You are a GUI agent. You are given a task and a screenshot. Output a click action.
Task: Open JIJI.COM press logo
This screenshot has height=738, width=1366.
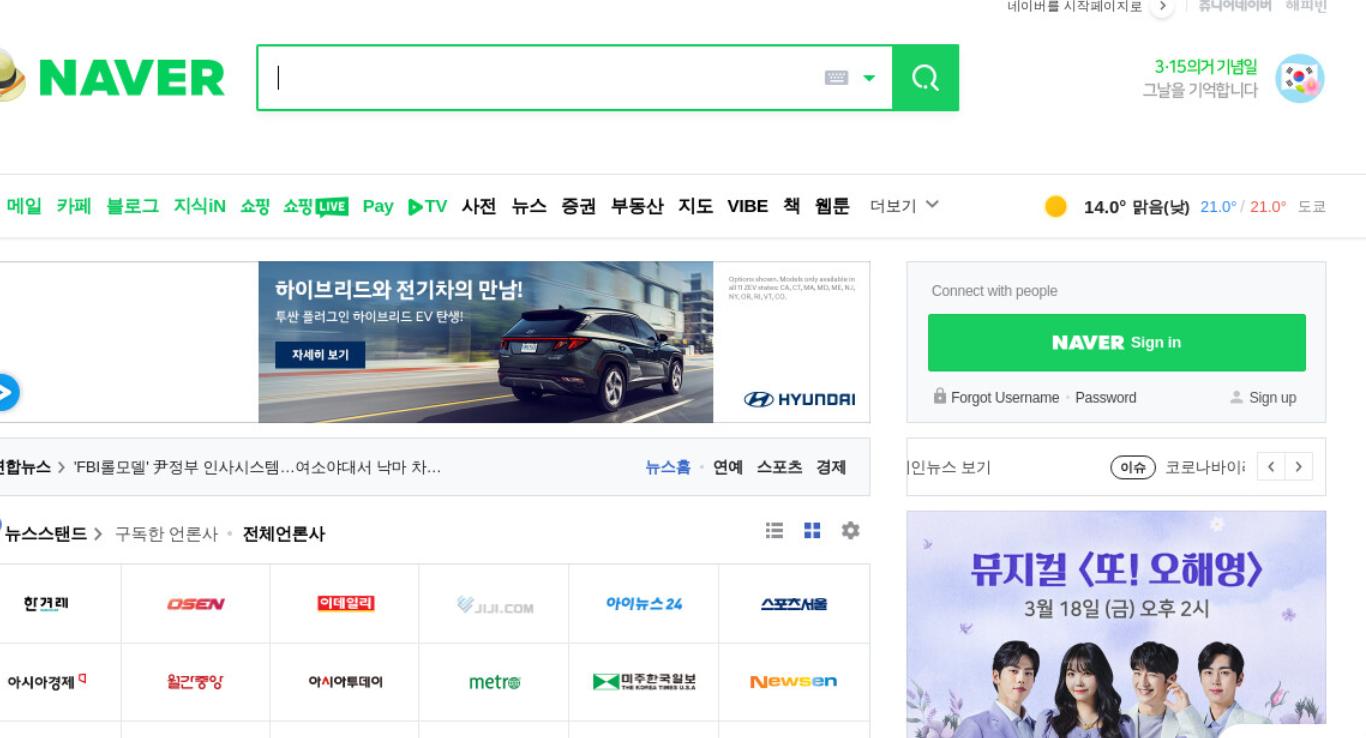tap(494, 604)
